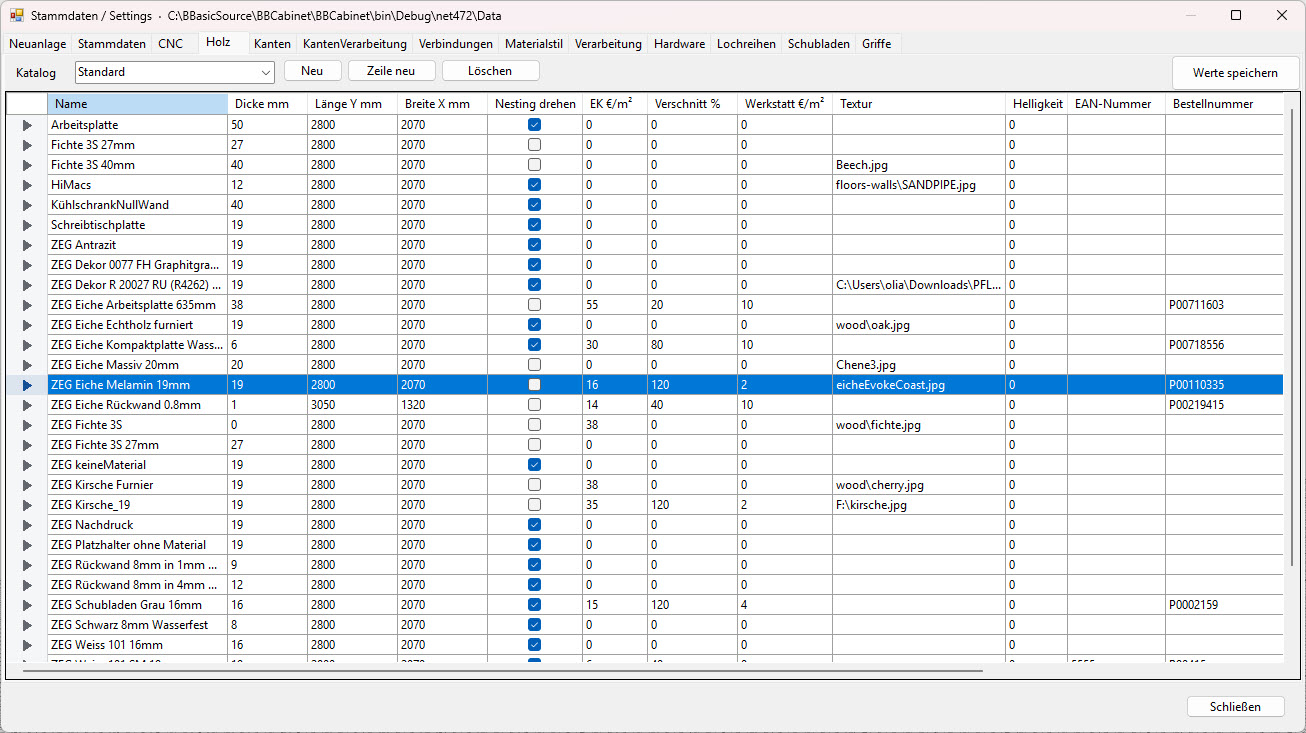Uncheck Nesting drehen for ZEG Weiss 101 16mm
The height and width of the screenshot is (733, 1306).
(535, 645)
